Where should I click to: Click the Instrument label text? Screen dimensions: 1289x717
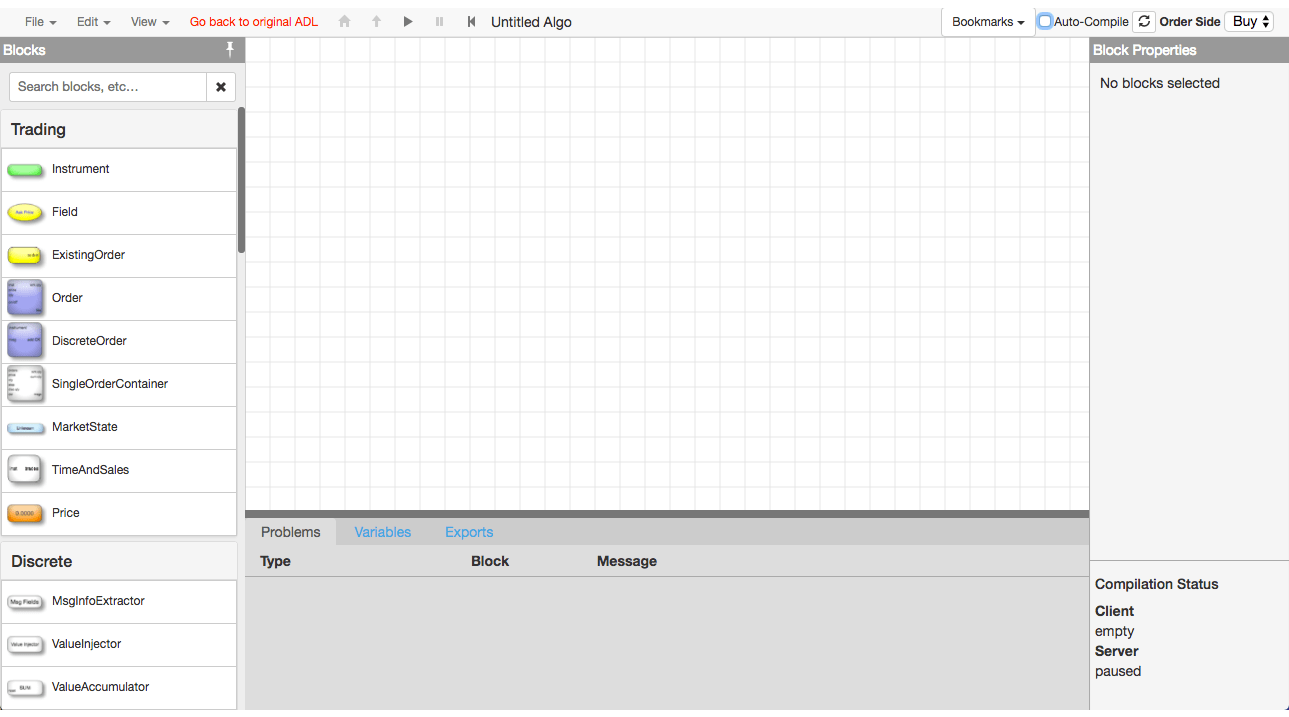[x=81, y=169]
